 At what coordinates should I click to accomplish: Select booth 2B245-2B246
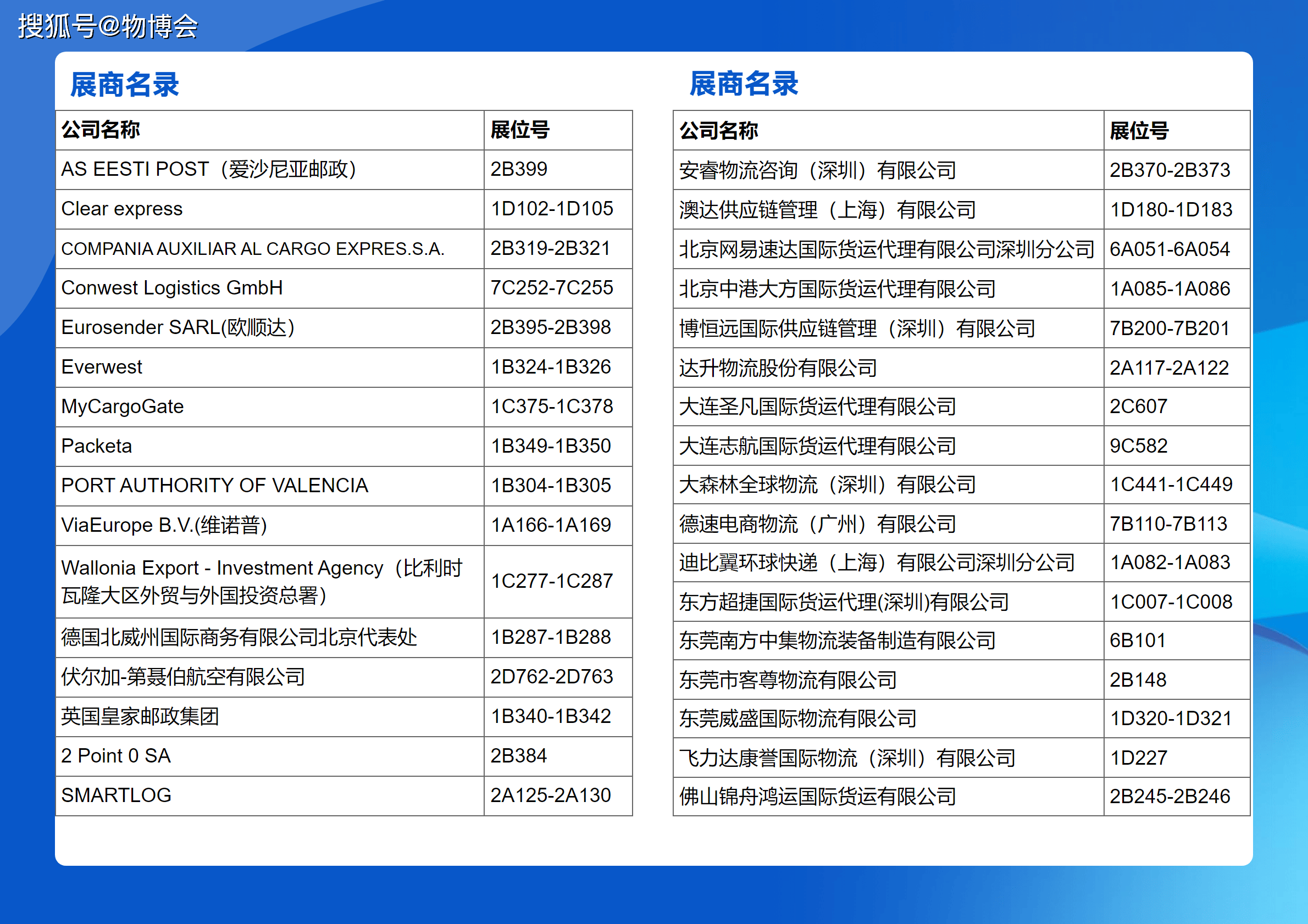point(1170,797)
